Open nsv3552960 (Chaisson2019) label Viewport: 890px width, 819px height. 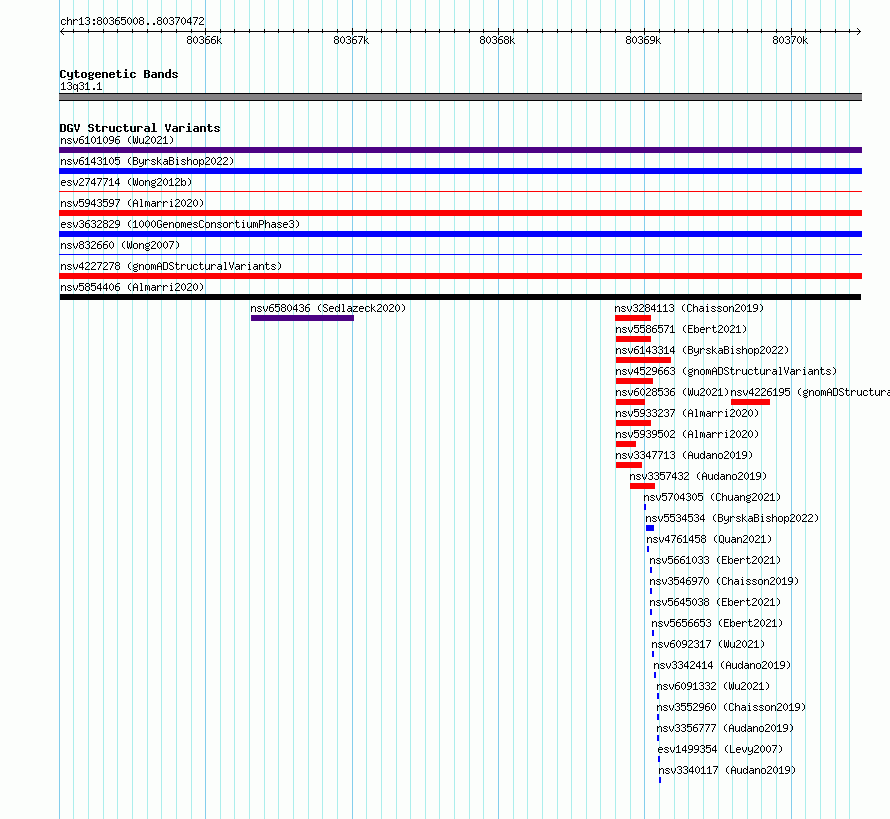pyautogui.click(x=731, y=707)
